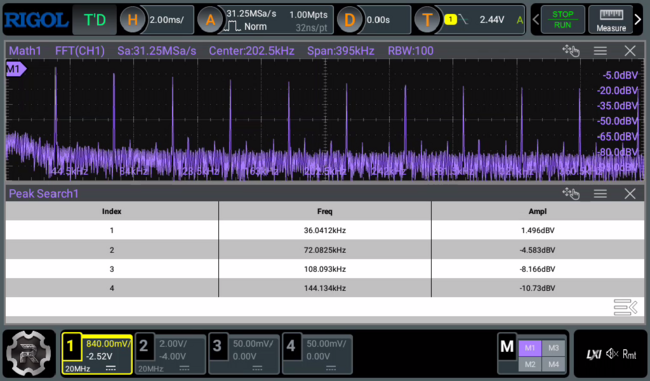Show previous quick-action items with left arrow

click(536, 19)
